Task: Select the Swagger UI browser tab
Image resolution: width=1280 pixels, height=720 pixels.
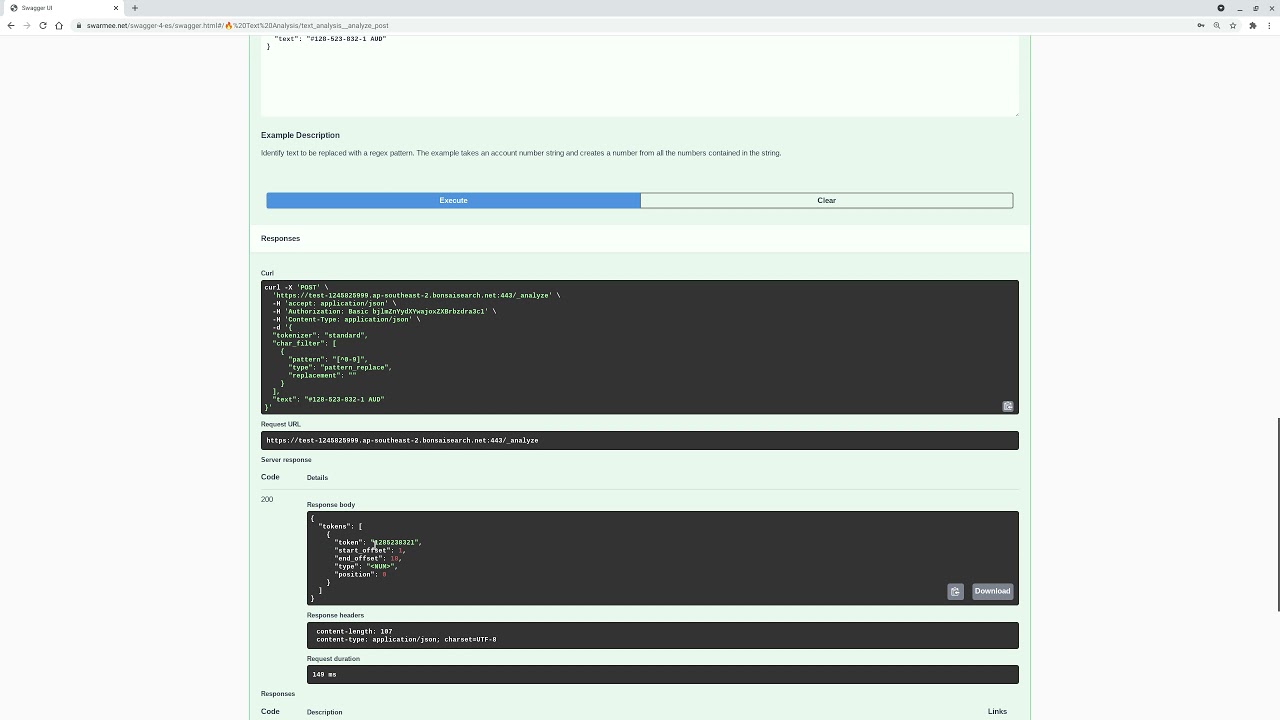Action: [62, 8]
